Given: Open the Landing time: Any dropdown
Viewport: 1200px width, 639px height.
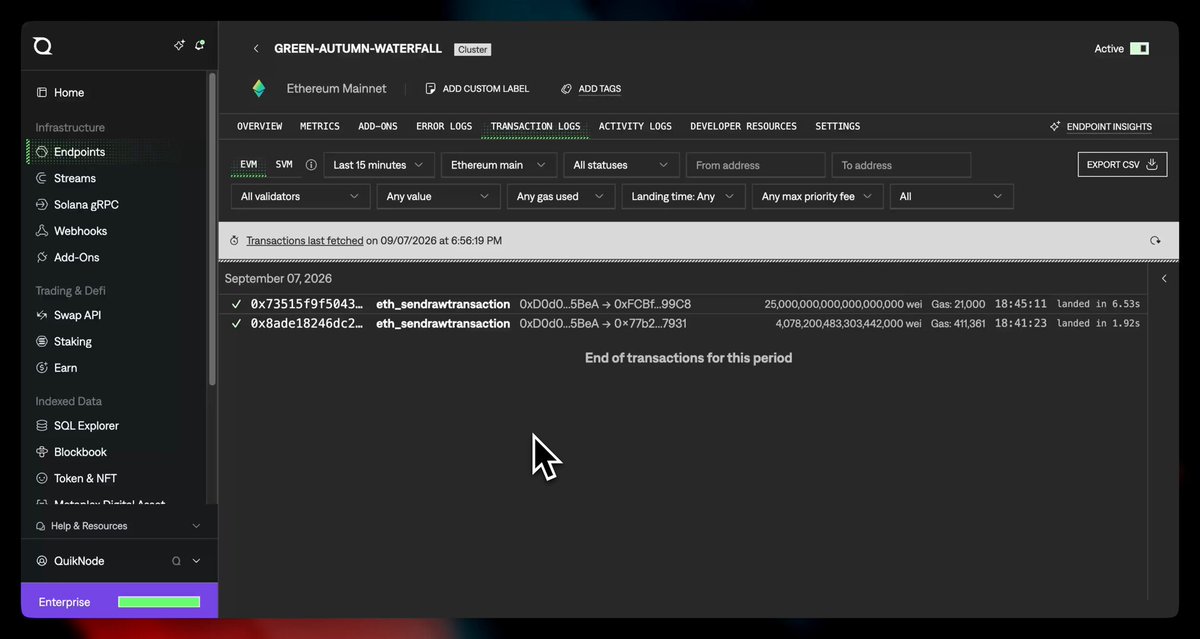Looking at the screenshot, I should point(683,197).
